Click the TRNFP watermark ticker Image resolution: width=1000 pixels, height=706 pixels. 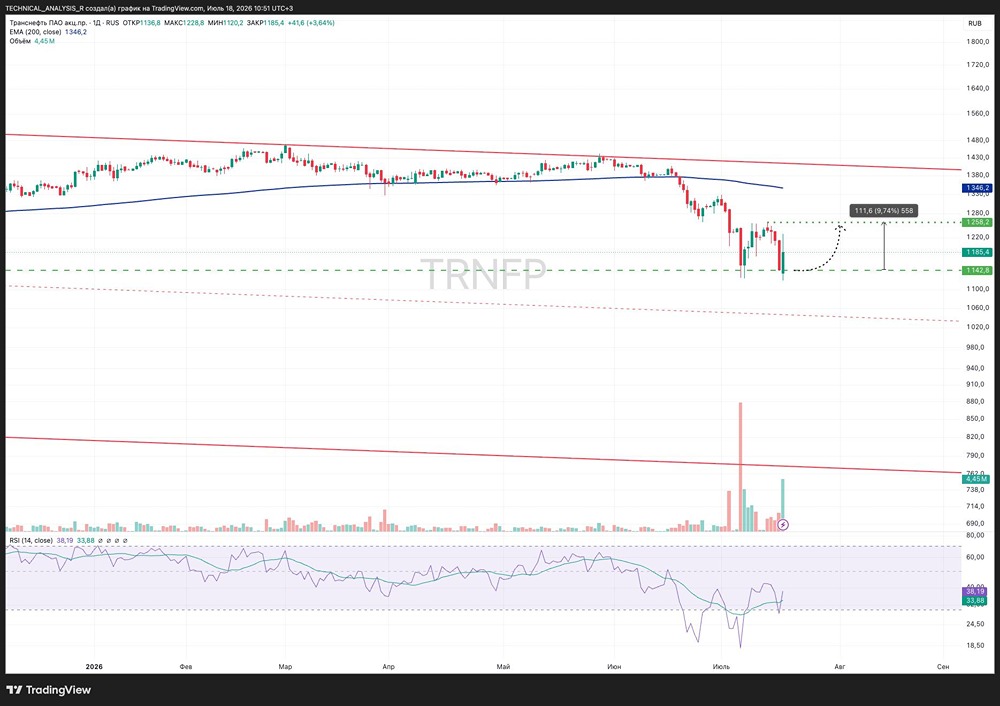pyautogui.click(x=483, y=272)
